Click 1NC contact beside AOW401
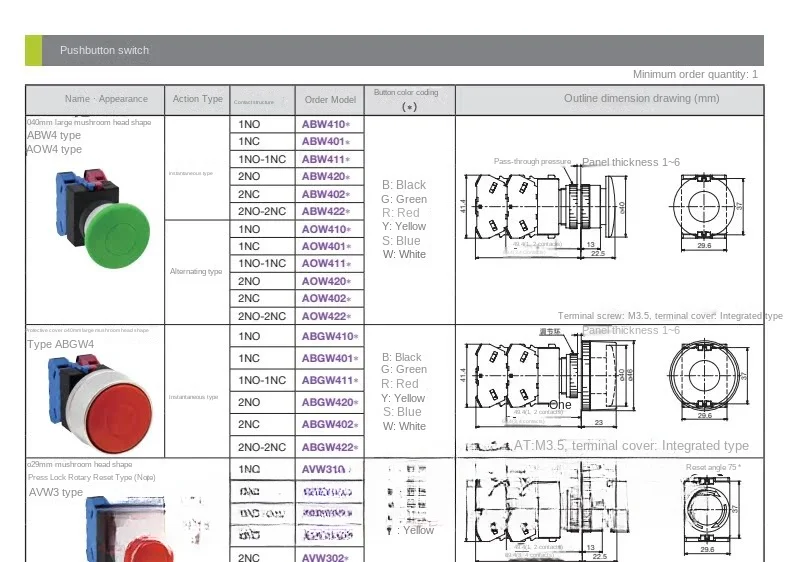This screenshot has width=790, height=562. point(249,246)
